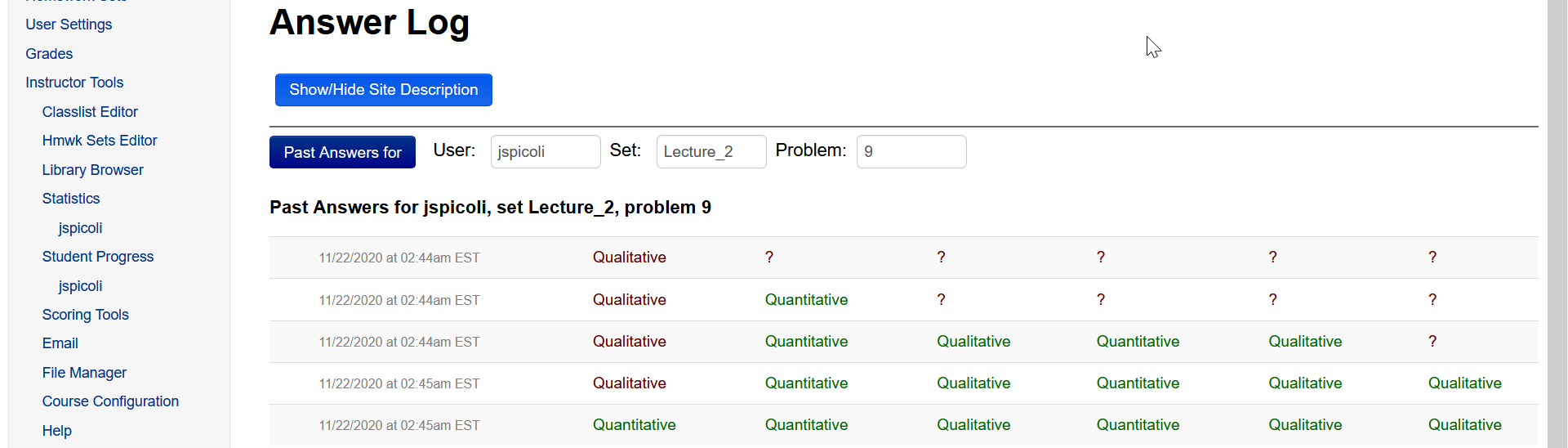Open the Student Progress page
This screenshot has height=448, width=1568.
[x=98, y=257]
